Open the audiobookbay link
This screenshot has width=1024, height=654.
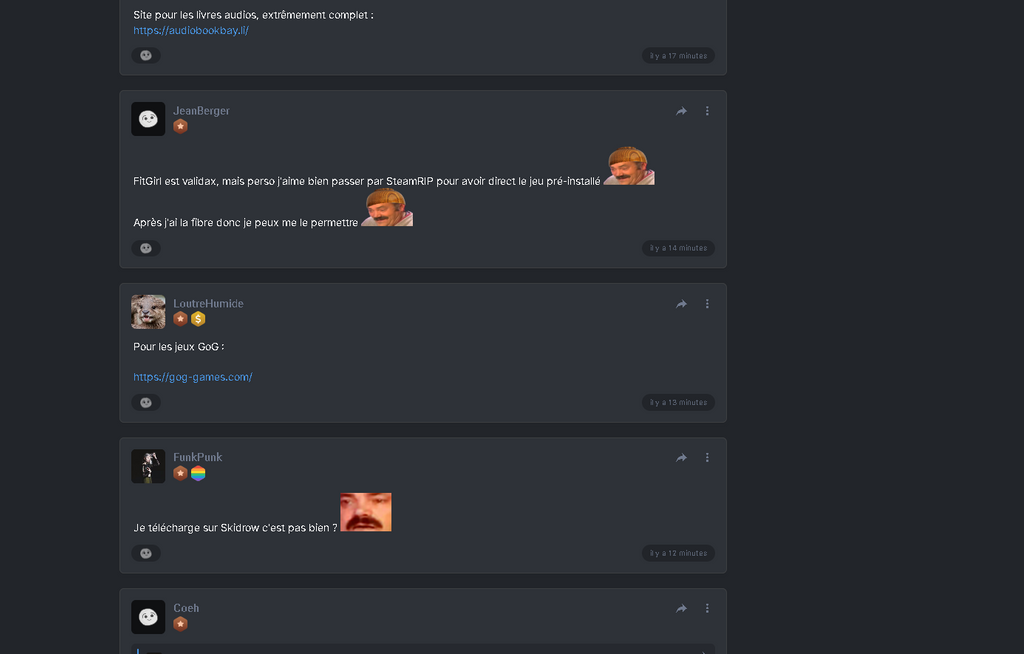(191, 30)
